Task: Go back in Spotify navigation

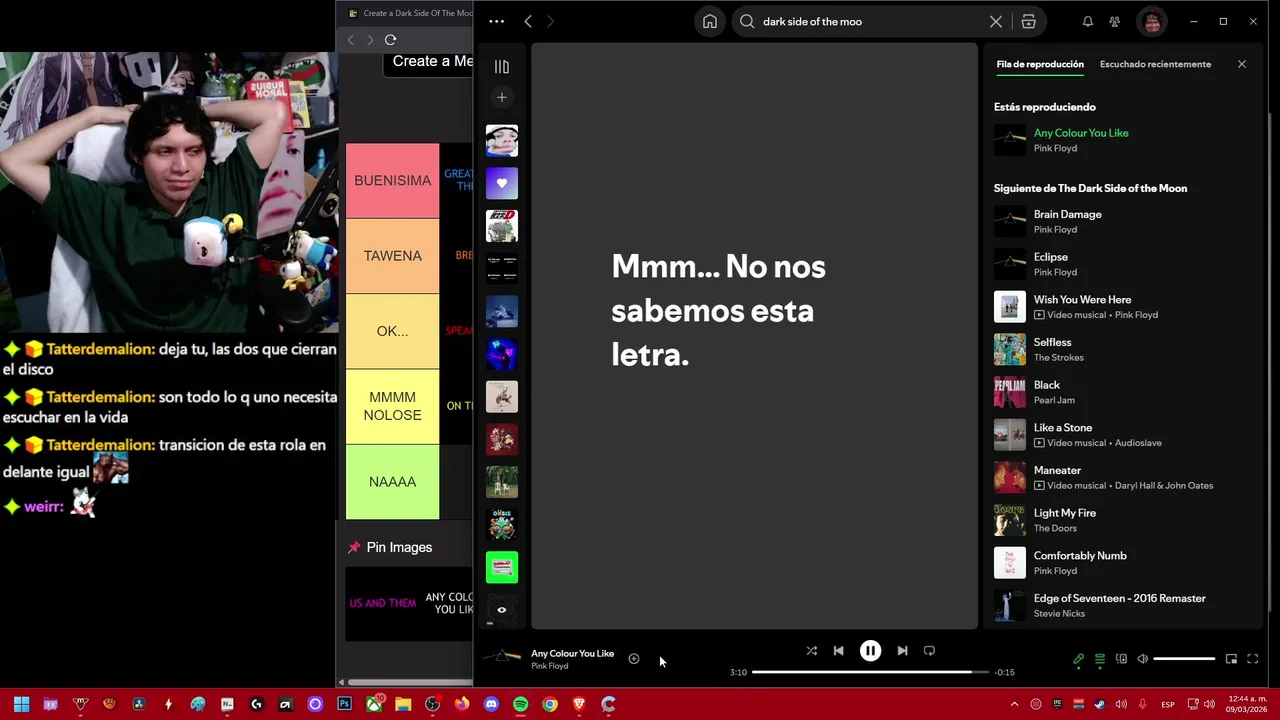Action: 528,21
